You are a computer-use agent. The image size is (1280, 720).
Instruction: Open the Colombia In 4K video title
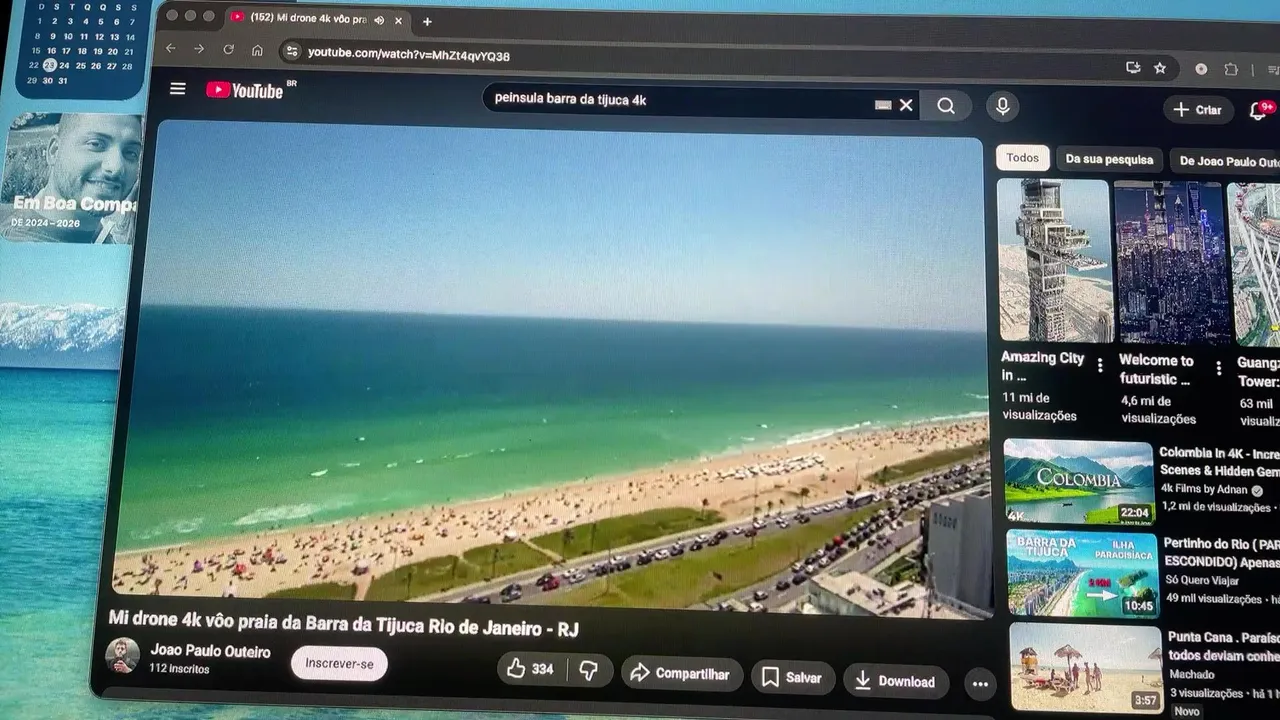[x=1219, y=462]
